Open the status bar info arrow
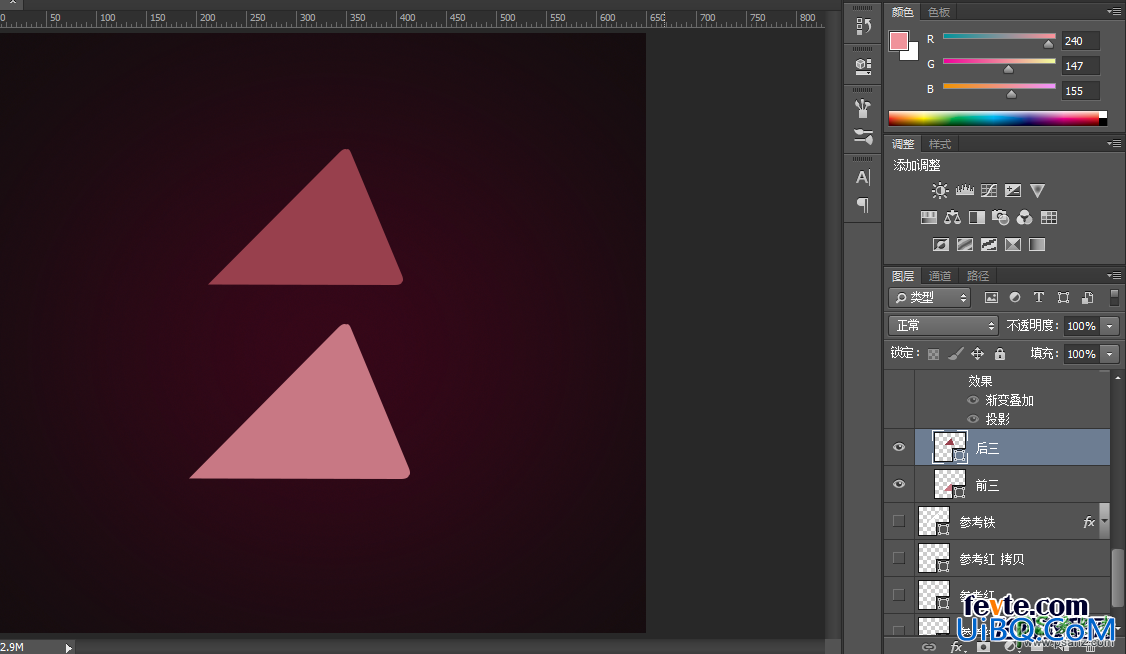This screenshot has height=654, width=1126. (x=69, y=648)
